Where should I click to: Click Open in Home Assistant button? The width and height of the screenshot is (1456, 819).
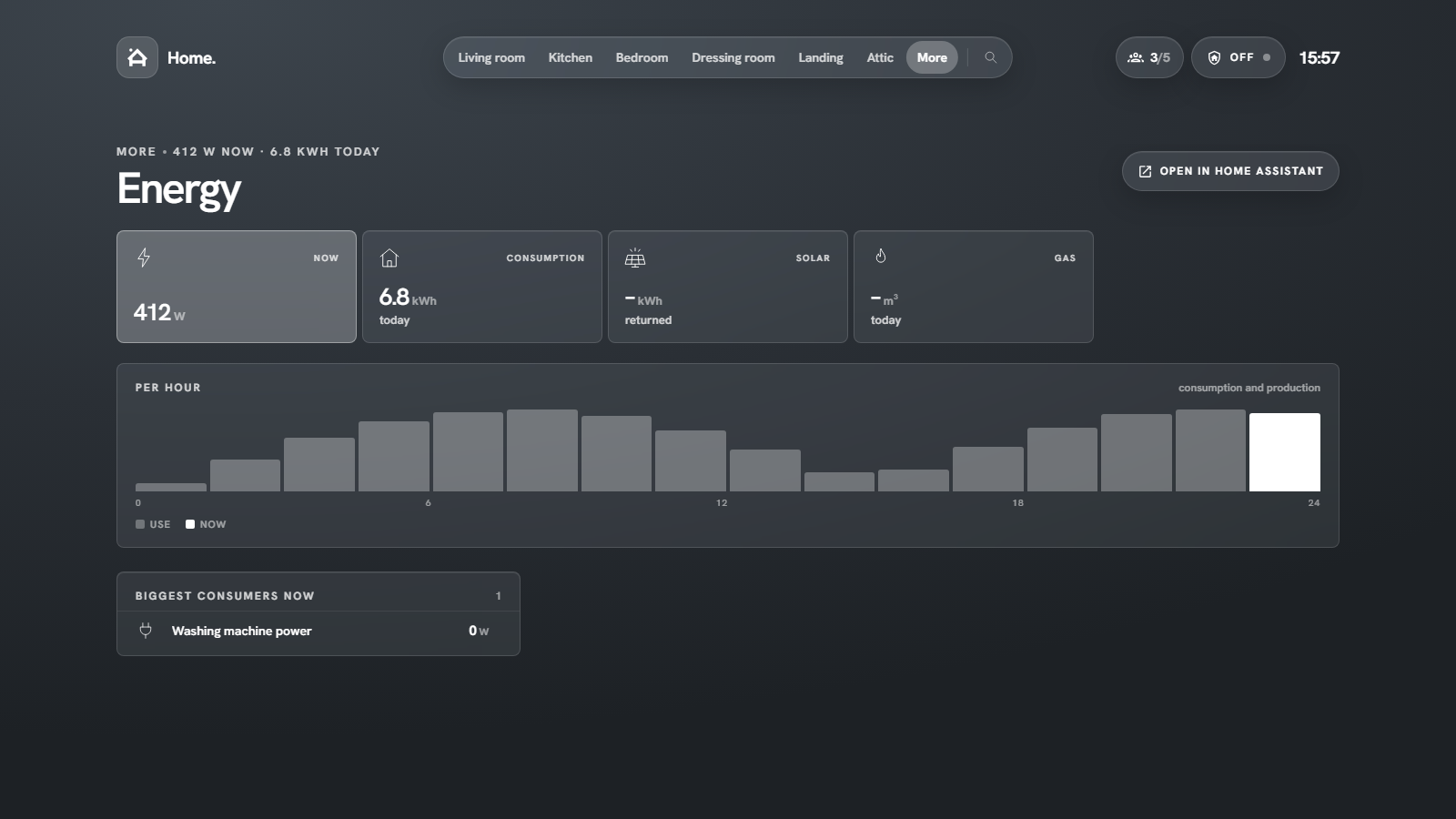1230,171
